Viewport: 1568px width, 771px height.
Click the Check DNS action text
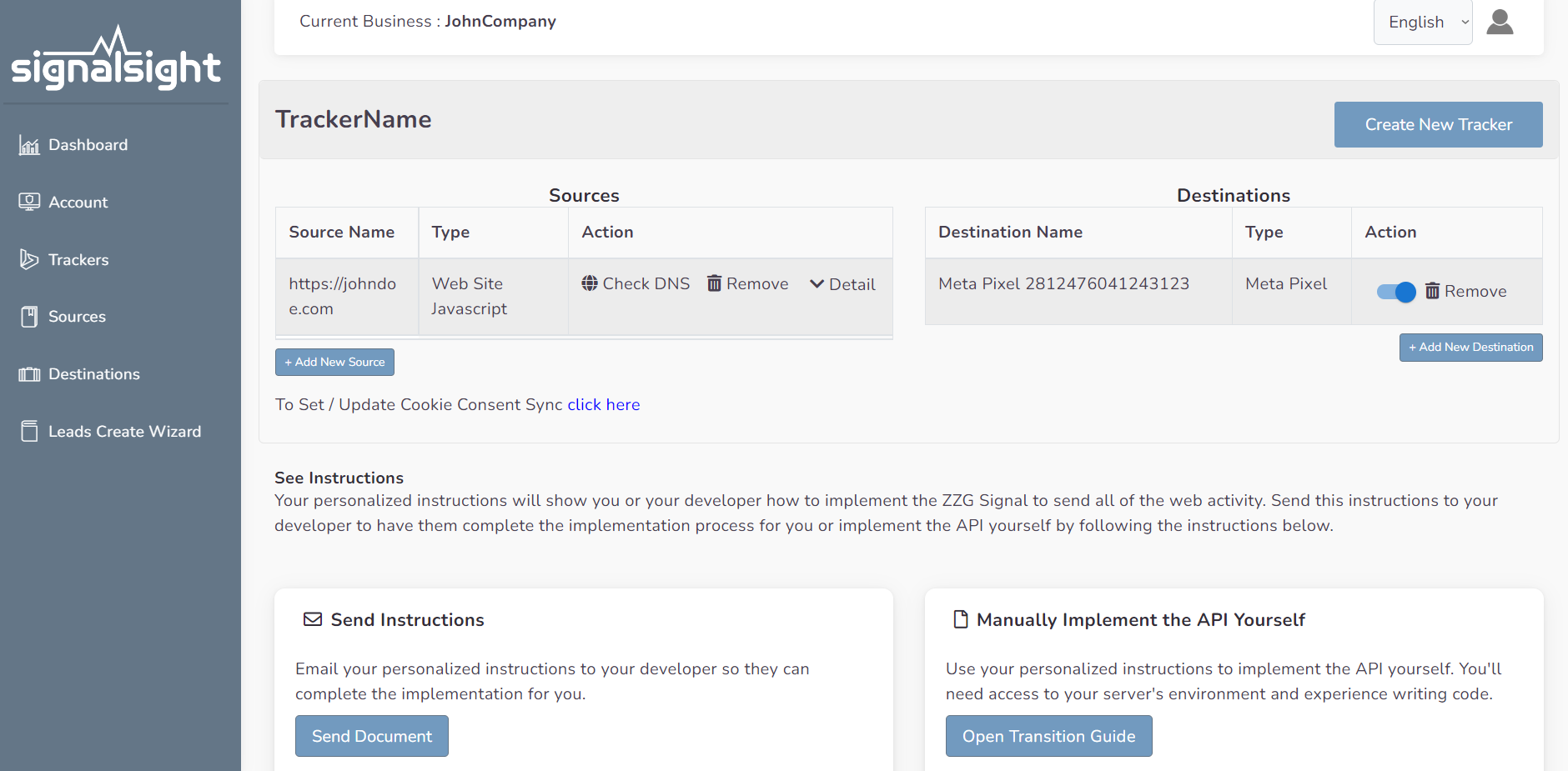click(x=646, y=283)
